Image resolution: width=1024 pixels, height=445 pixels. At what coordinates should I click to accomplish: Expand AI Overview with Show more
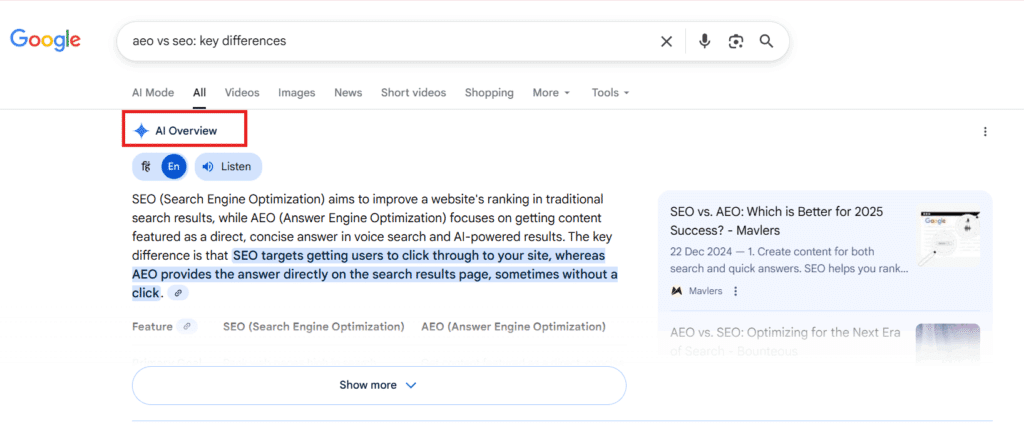point(378,385)
